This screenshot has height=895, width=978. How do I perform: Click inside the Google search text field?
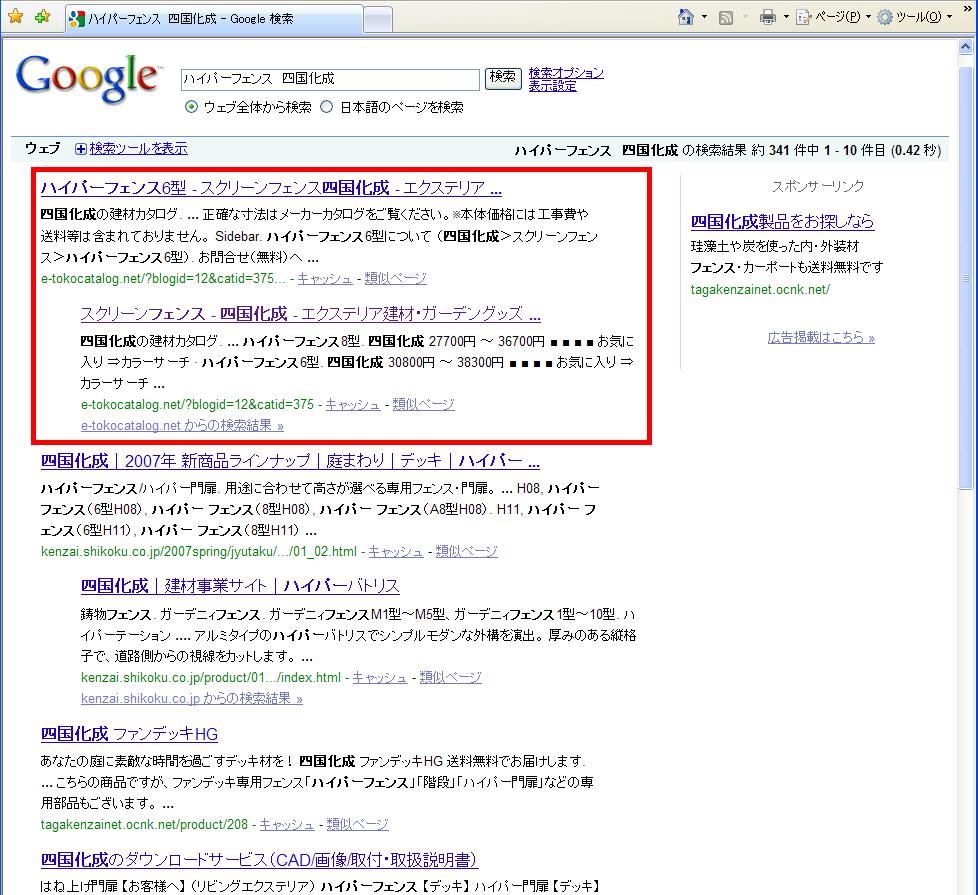[330, 78]
